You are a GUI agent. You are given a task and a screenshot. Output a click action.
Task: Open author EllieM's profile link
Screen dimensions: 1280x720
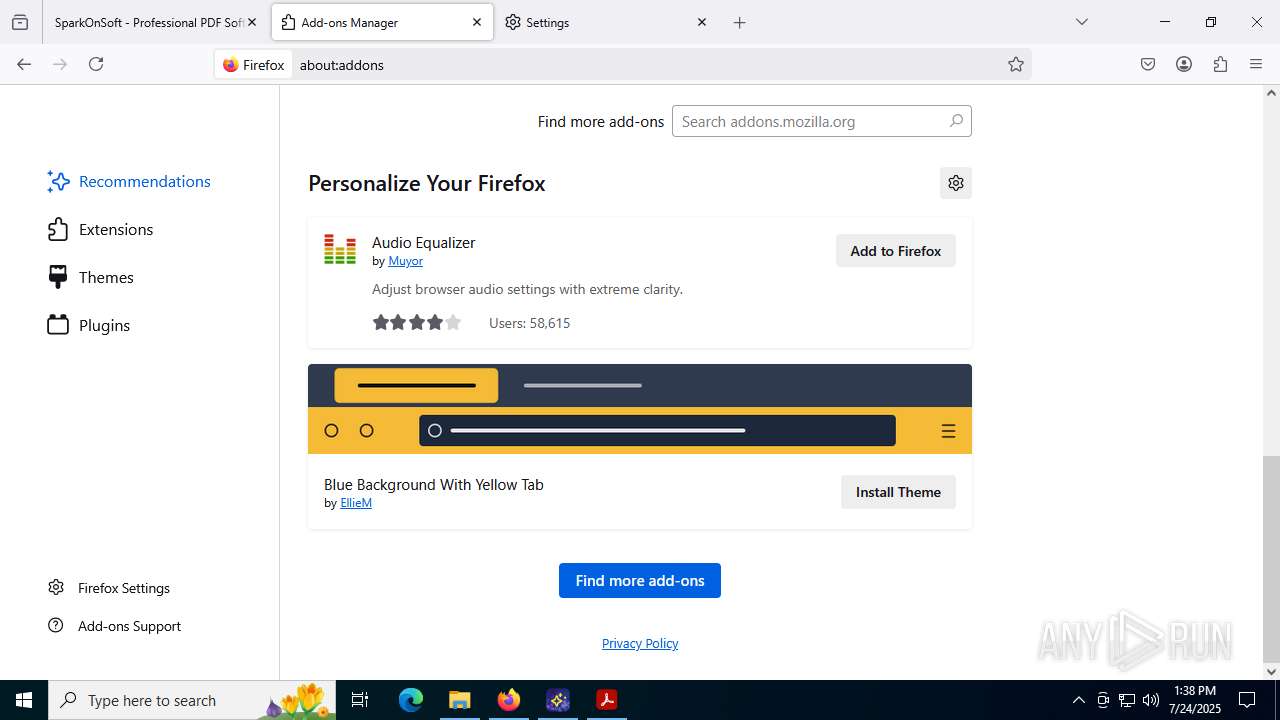pyautogui.click(x=356, y=503)
